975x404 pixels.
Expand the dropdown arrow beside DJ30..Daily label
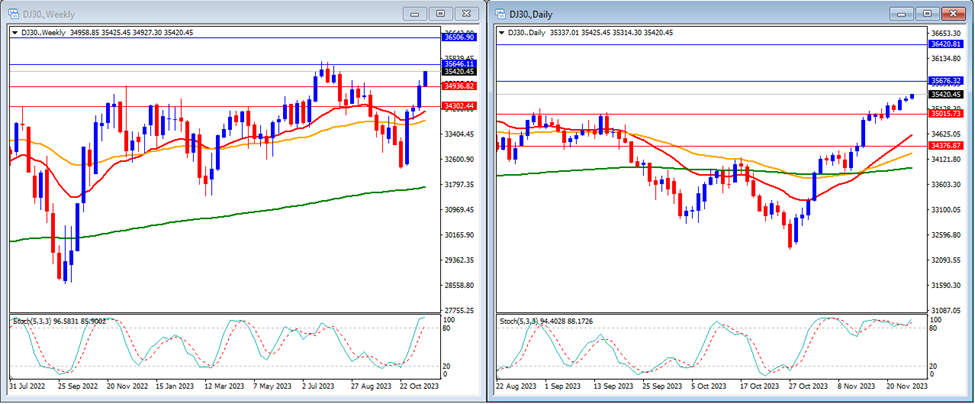pyautogui.click(x=501, y=33)
